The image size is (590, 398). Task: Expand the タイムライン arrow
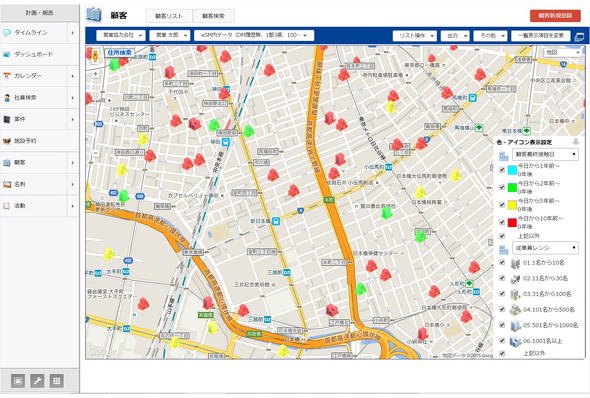click(x=73, y=33)
